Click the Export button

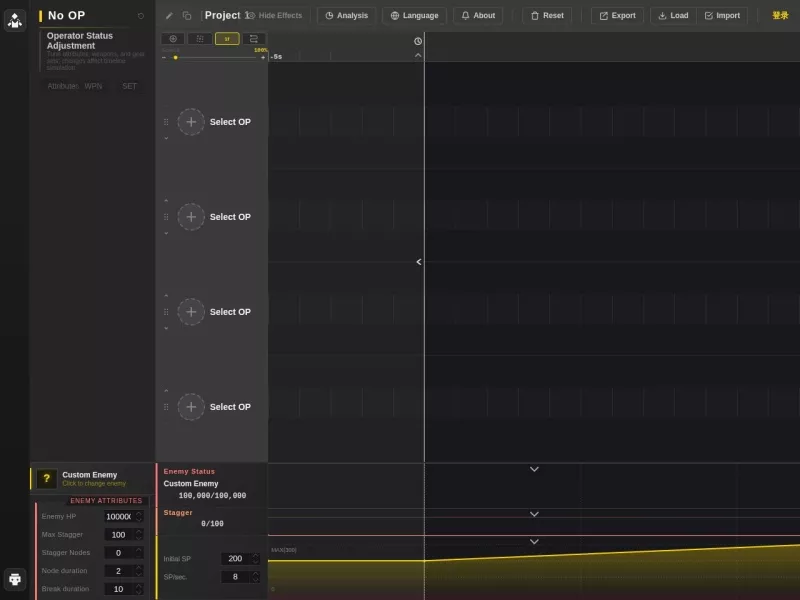(617, 15)
